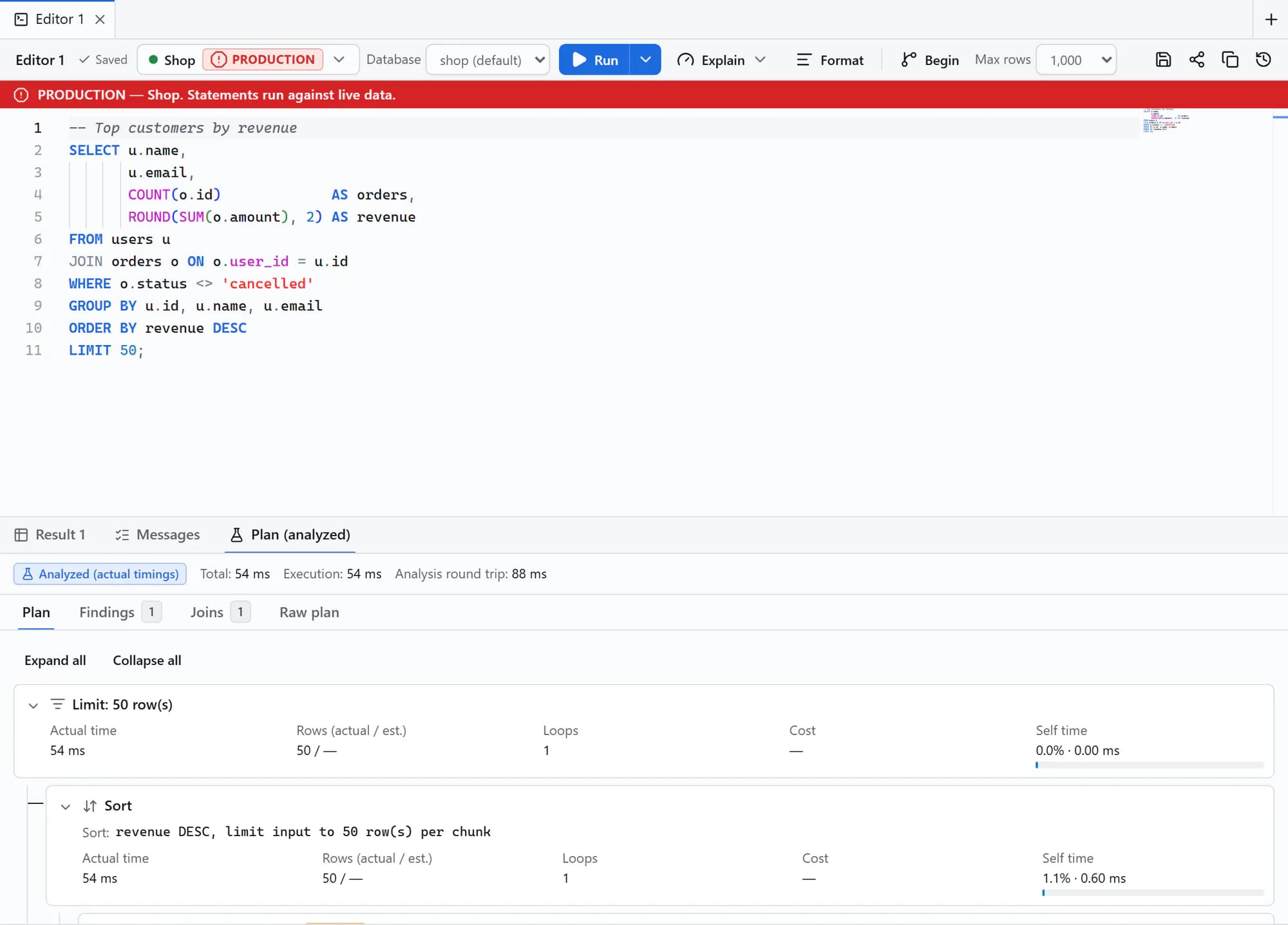Image resolution: width=1288 pixels, height=925 pixels.
Task: Click the Format button
Action: point(830,60)
